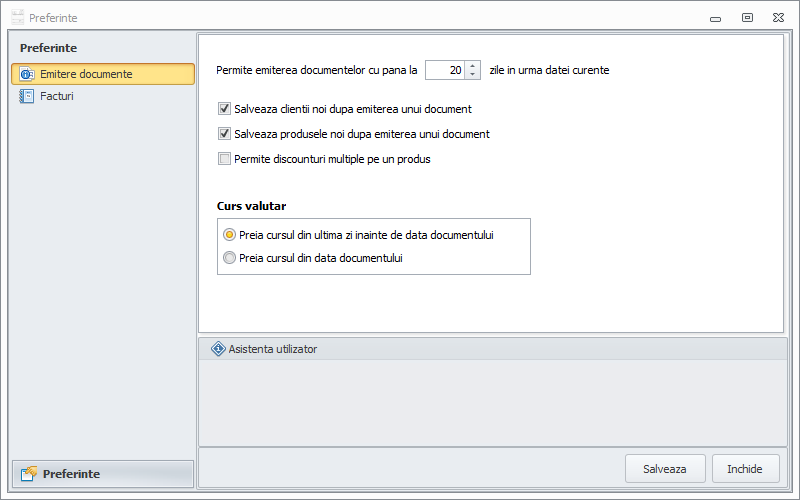800x500 pixels.
Task: Uncheck Salveaza clientii noi dupa emiterea documentului
Action: pos(225,109)
